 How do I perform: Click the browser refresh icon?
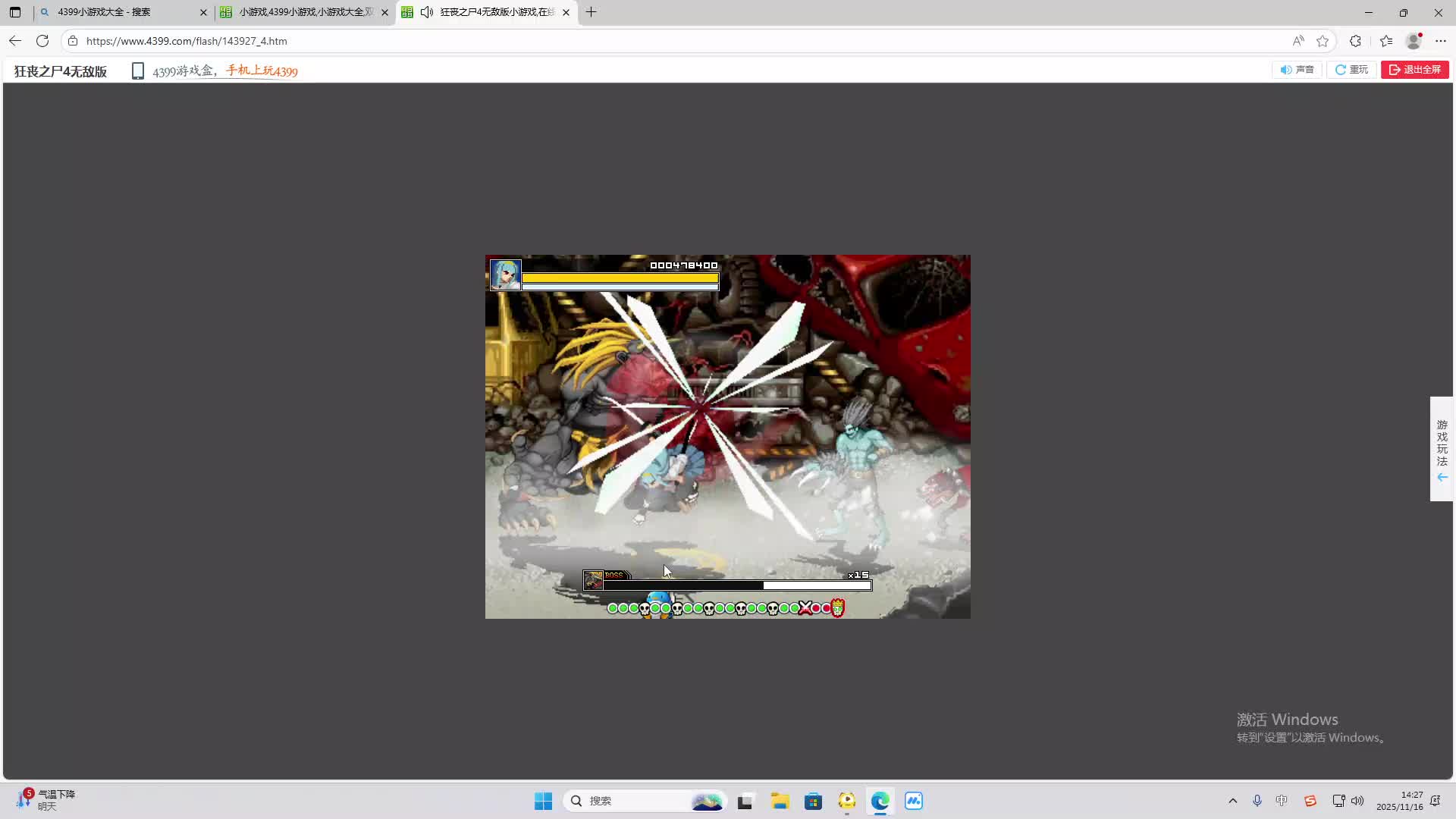(x=42, y=41)
